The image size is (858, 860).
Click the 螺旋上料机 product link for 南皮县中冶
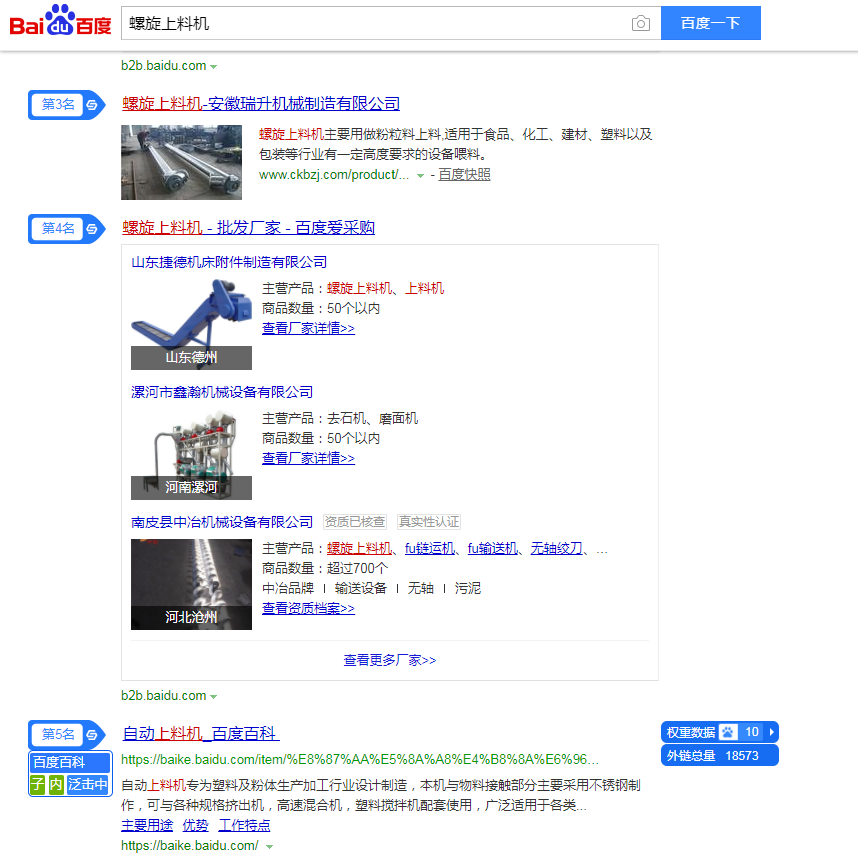[x=359, y=548]
